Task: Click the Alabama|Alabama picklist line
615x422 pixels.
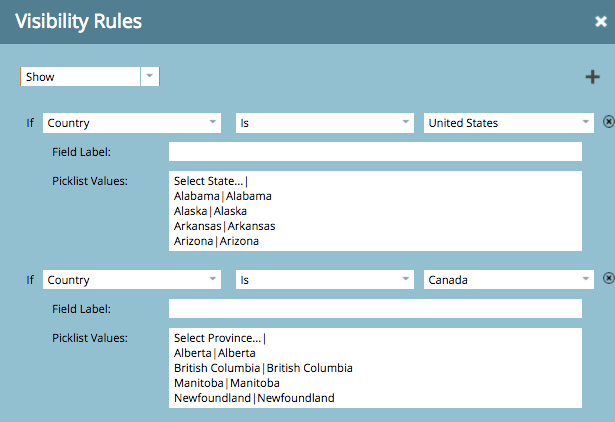Action: (x=222, y=196)
